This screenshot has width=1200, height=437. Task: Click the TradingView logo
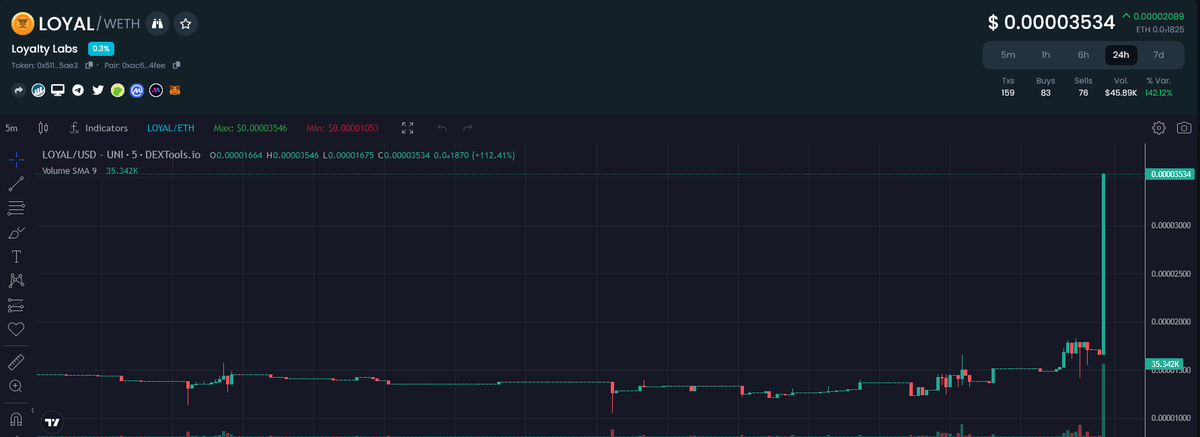click(51, 422)
